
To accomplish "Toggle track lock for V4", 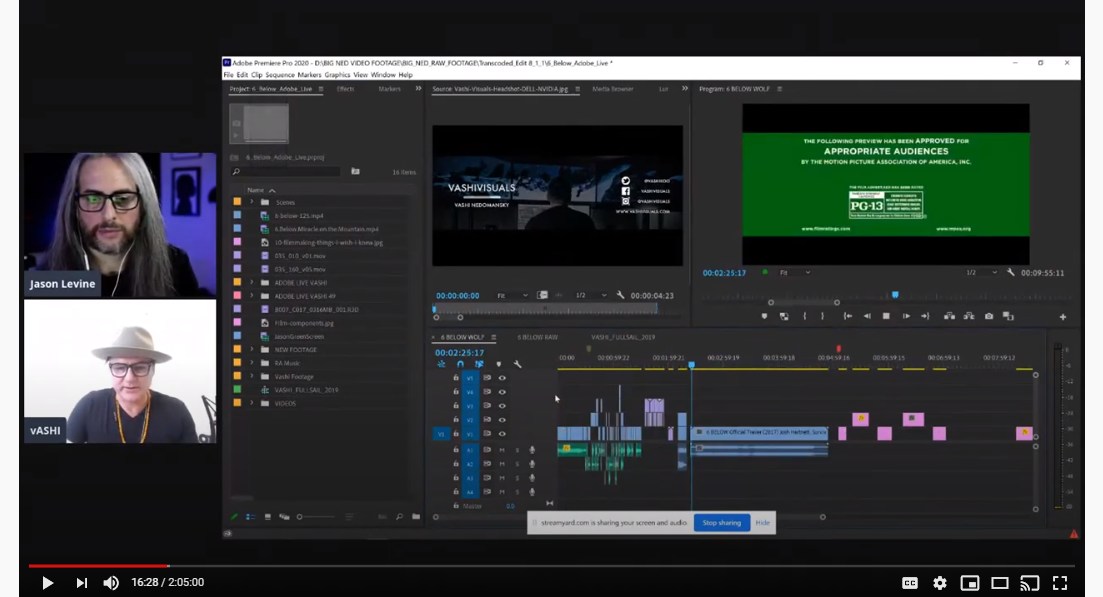I will click(x=456, y=392).
